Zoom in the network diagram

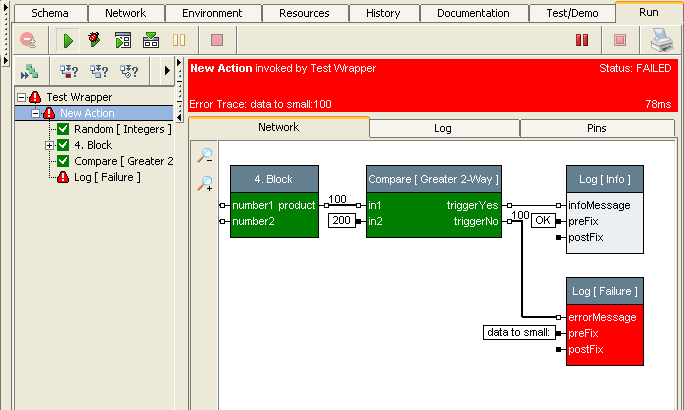point(204,183)
